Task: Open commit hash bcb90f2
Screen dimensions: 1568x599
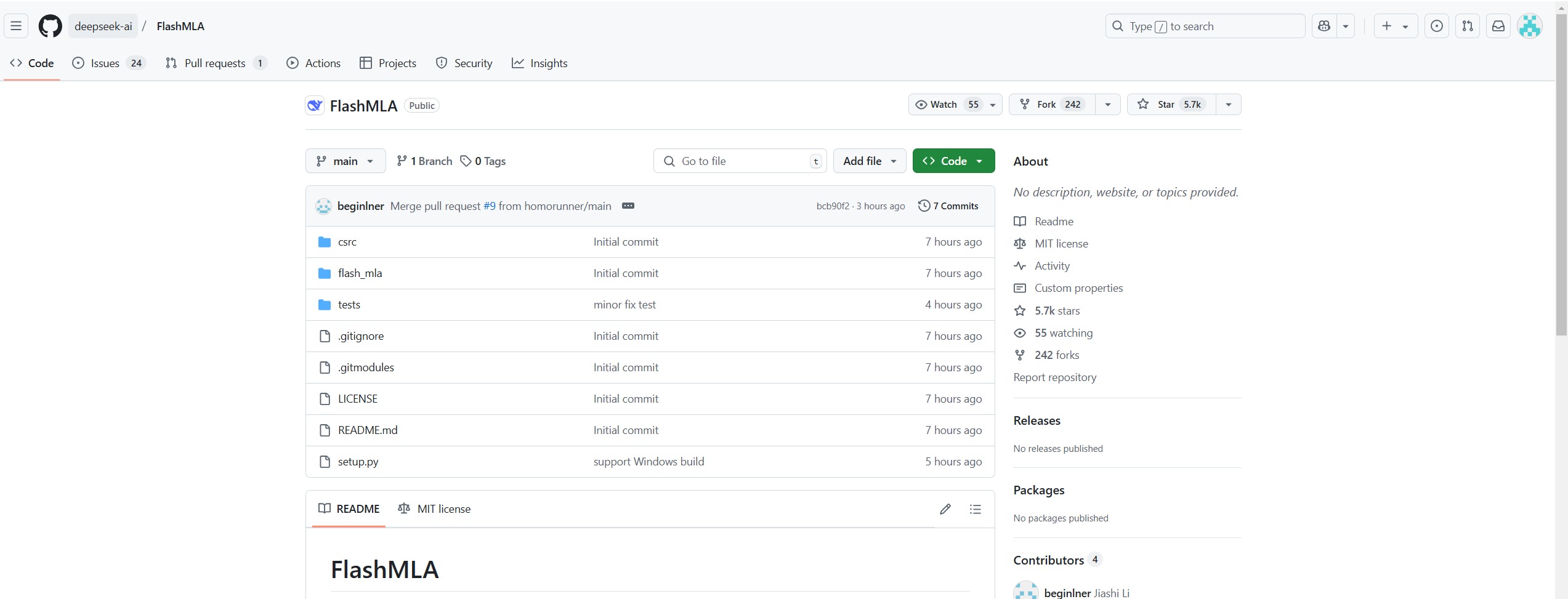Action: coord(833,206)
